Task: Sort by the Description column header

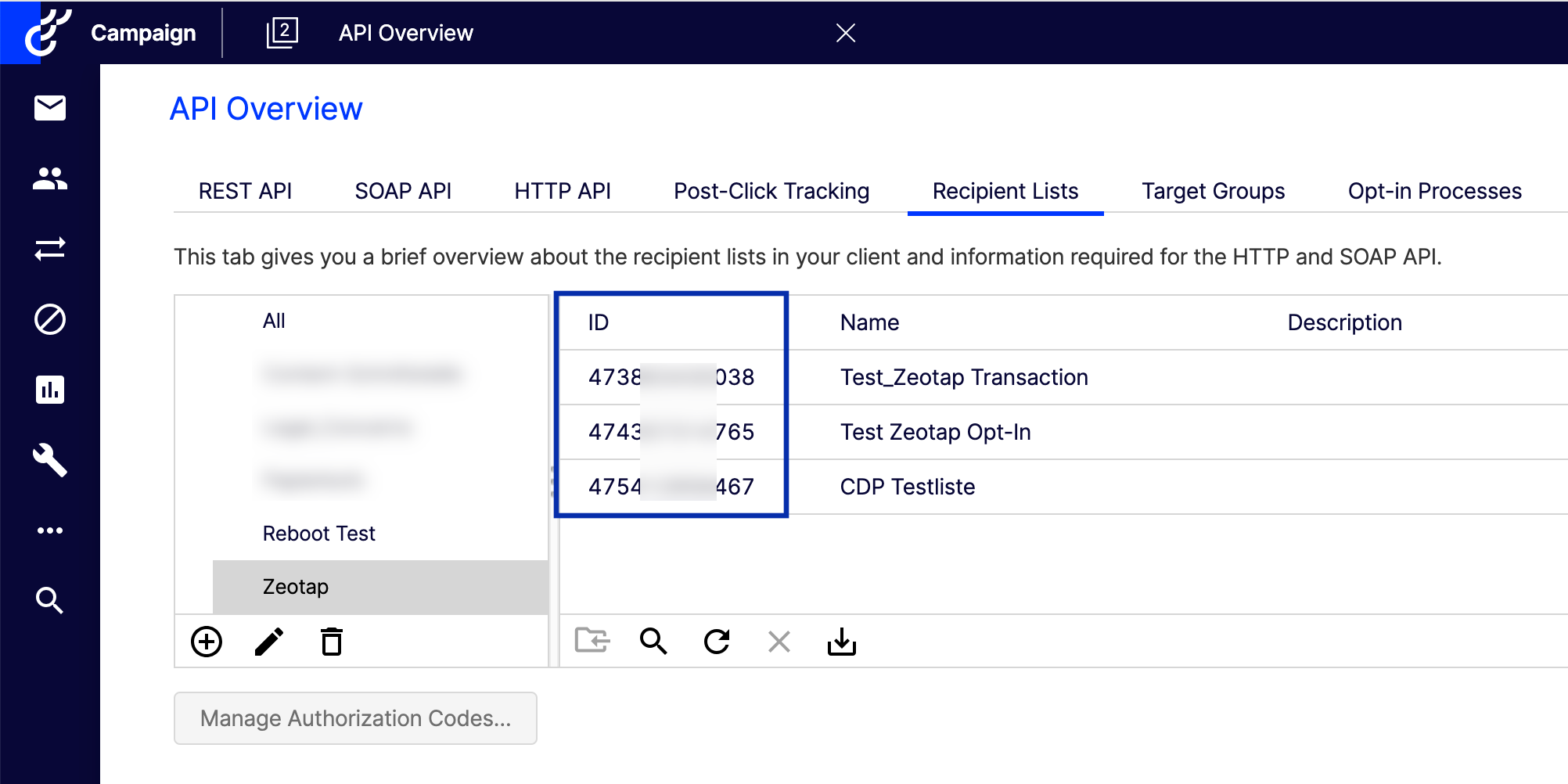Action: [1344, 322]
